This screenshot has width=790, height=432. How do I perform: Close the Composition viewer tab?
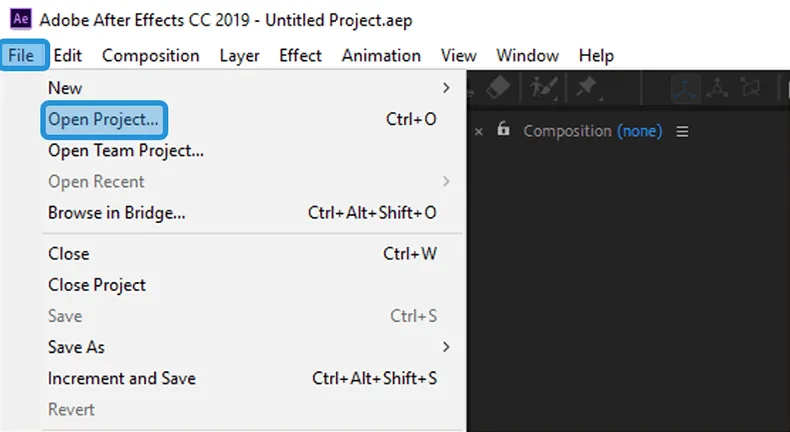pos(479,132)
